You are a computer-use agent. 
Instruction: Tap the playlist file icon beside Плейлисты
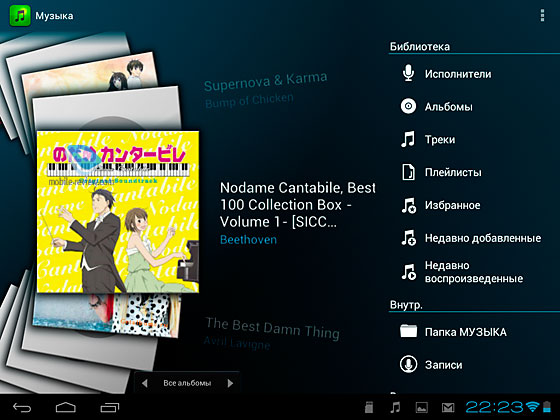408,172
